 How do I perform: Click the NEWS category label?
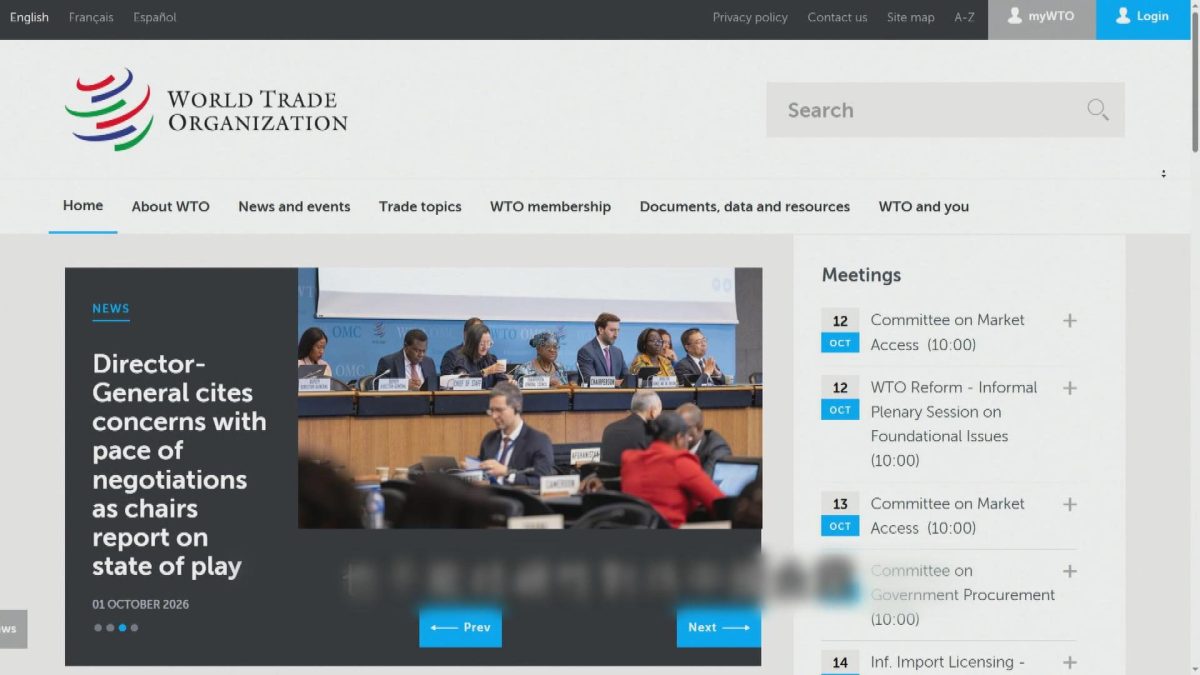111,309
